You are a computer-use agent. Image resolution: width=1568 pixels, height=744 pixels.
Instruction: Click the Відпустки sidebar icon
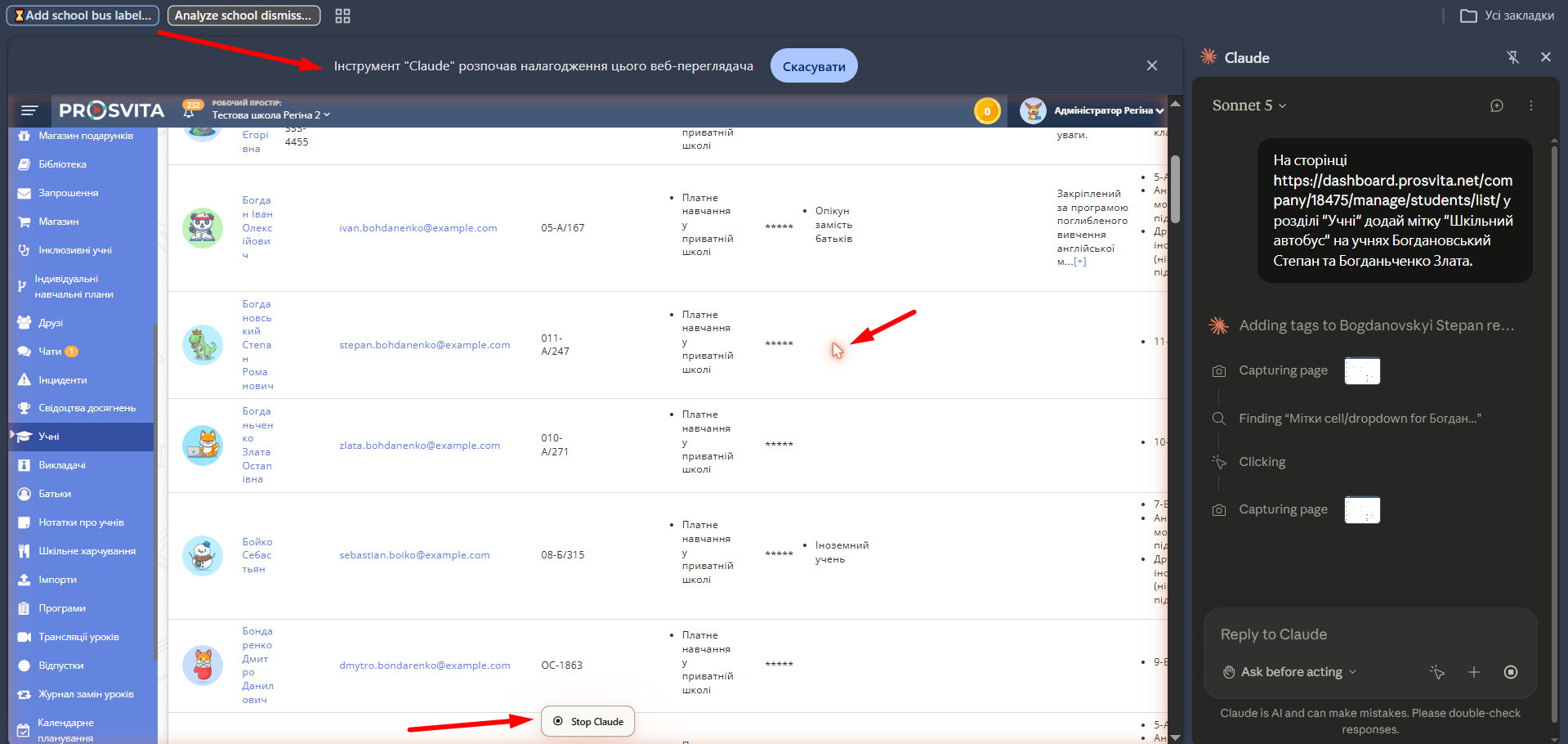click(25, 666)
